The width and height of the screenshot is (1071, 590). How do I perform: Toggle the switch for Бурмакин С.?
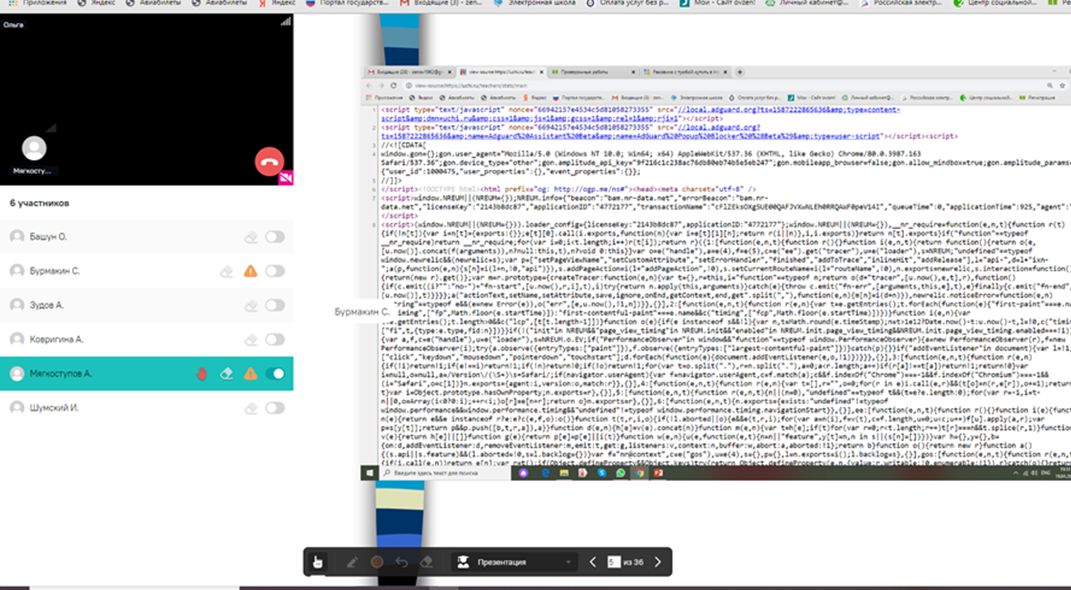(275, 271)
